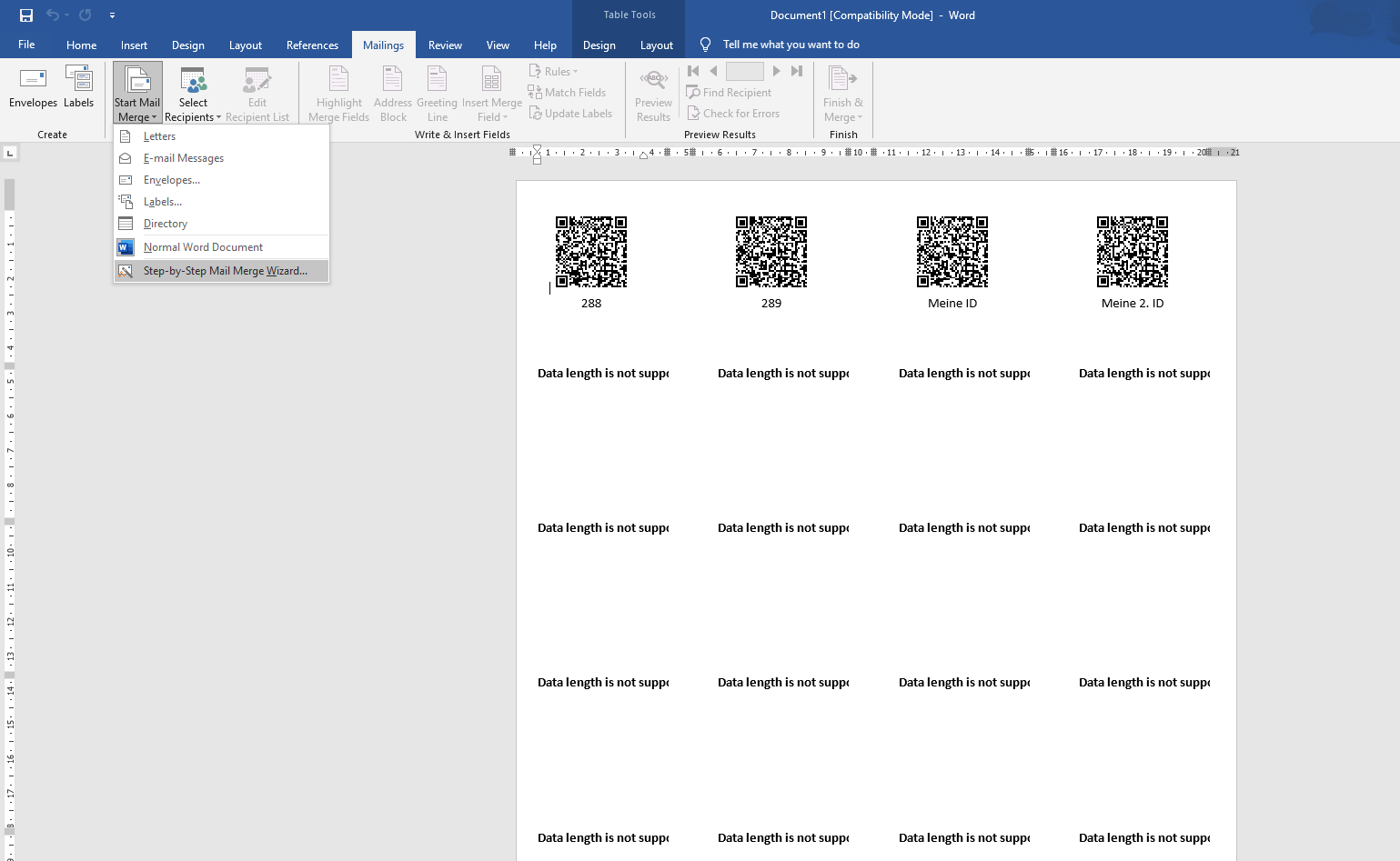The image size is (1400, 861).
Task: Select Normal Word Document entry
Action: pos(221,247)
